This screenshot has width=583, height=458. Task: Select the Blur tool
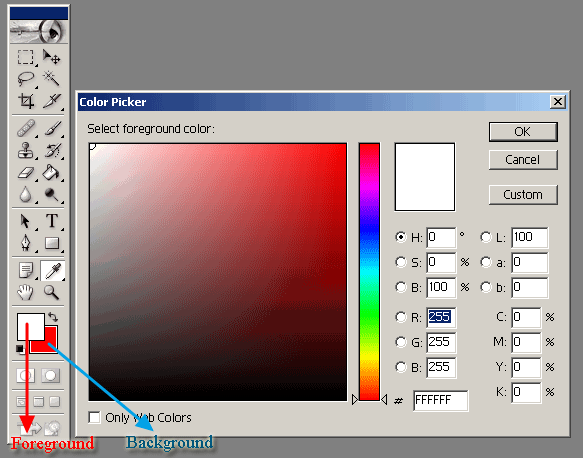click(x=25, y=194)
